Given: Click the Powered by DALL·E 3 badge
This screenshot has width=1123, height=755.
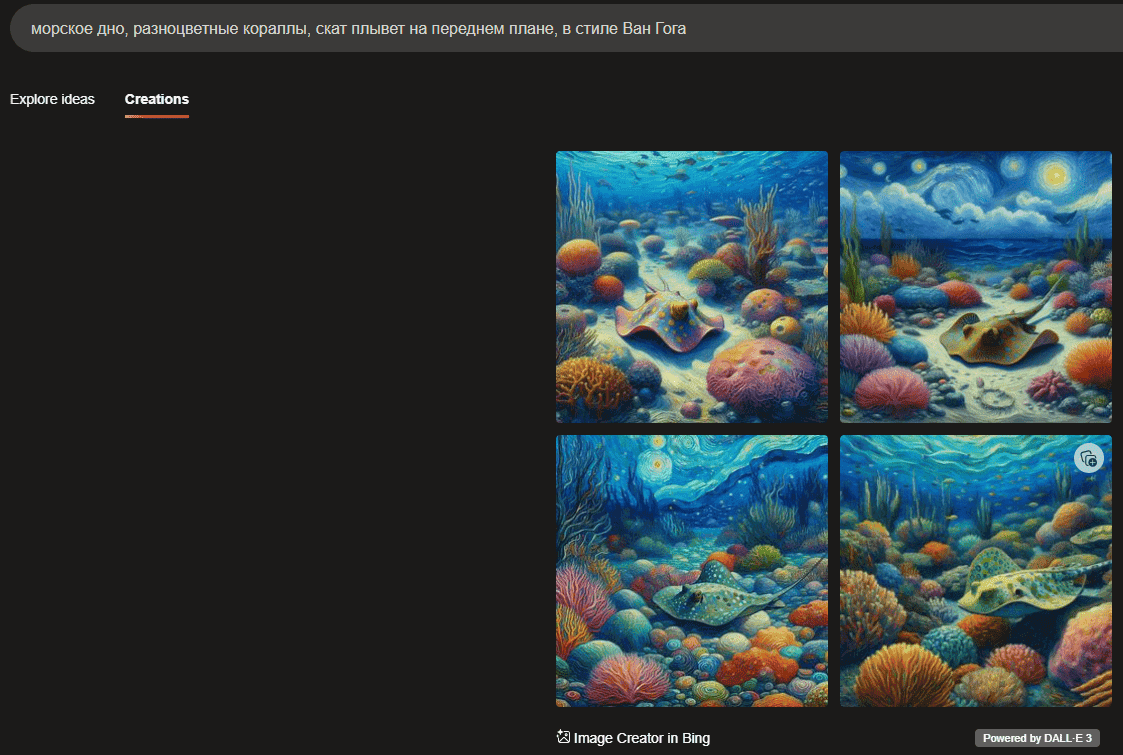Looking at the screenshot, I should pyautogui.click(x=1037, y=739).
